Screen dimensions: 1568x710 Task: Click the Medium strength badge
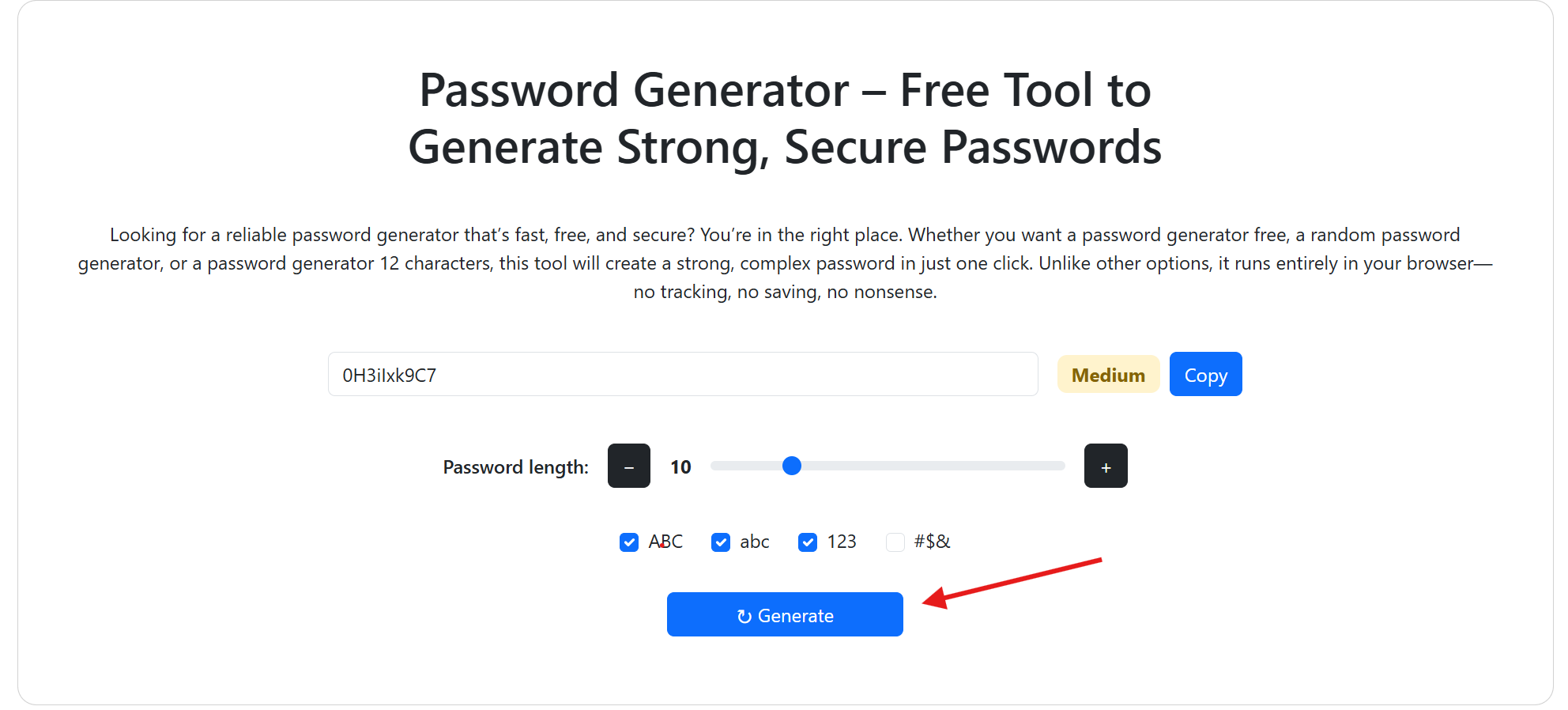[1108, 374]
